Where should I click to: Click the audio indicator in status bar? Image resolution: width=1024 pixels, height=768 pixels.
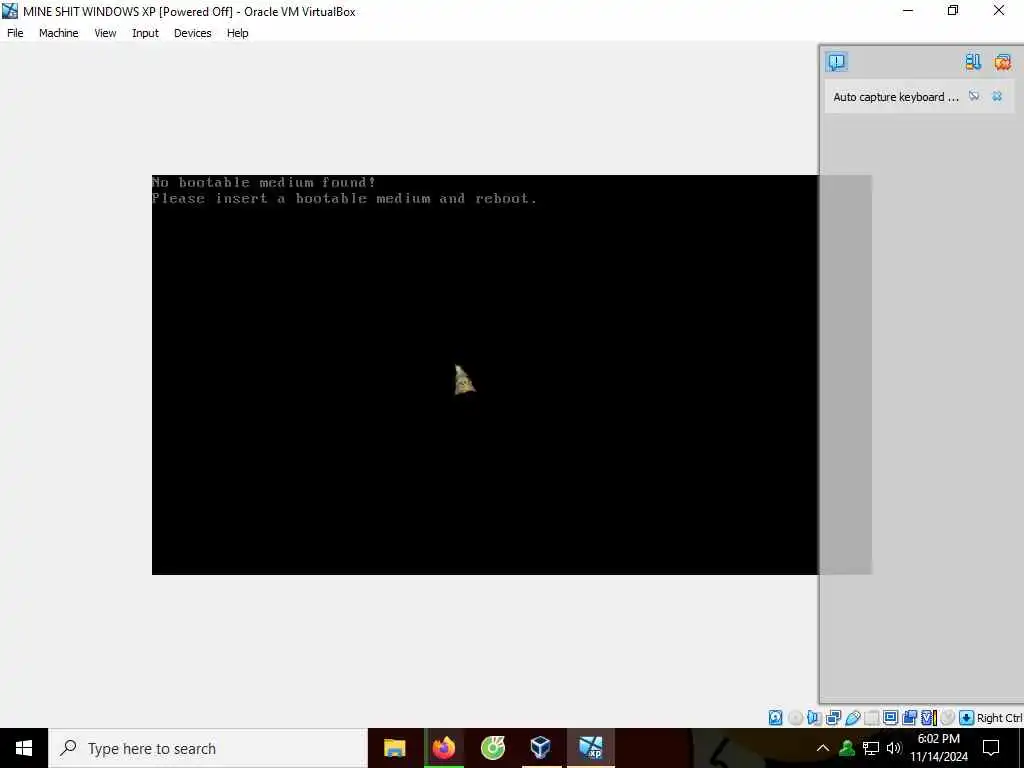click(x=814, y=718)
